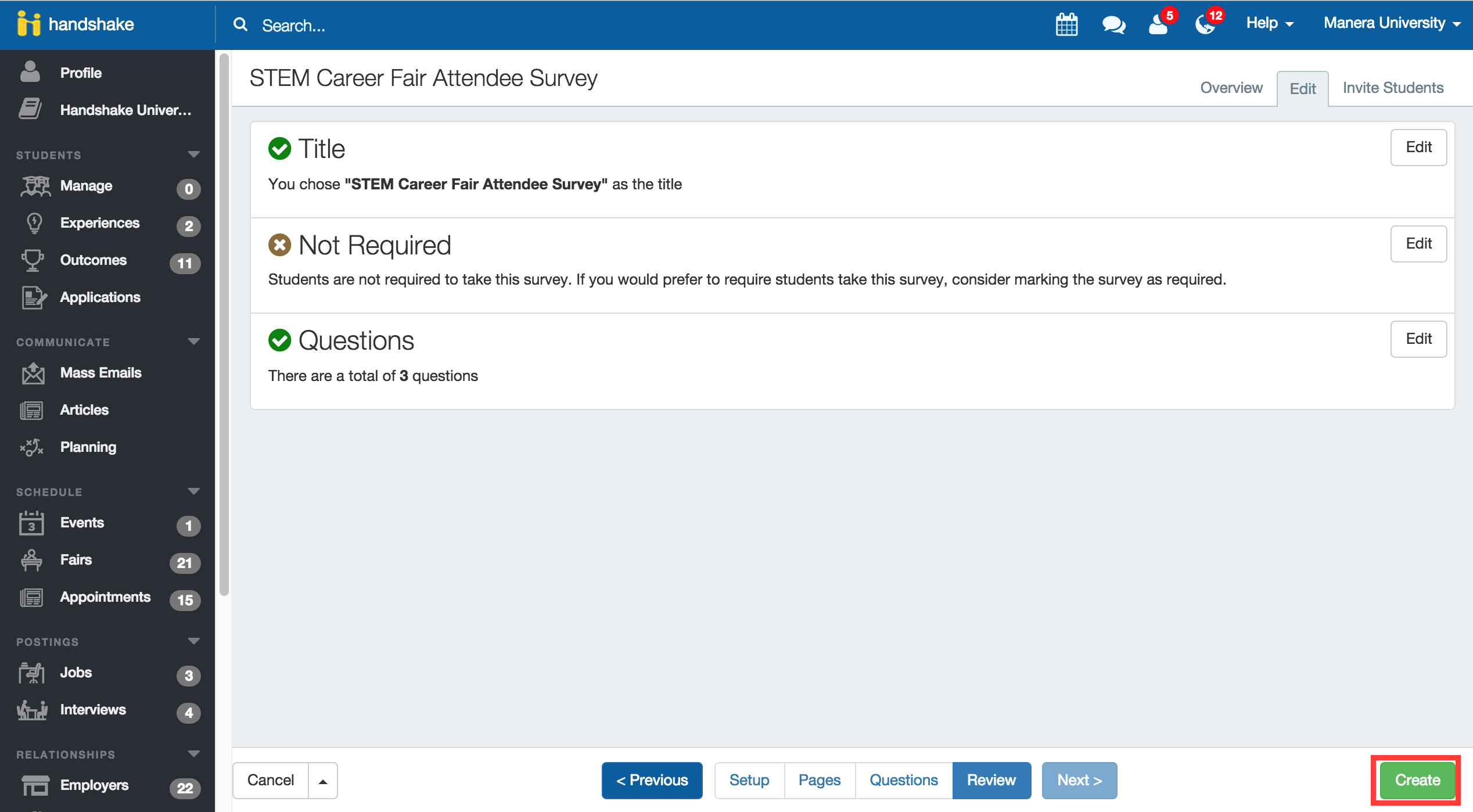Switch to the Invite Students tab

tap(1392, 88)
